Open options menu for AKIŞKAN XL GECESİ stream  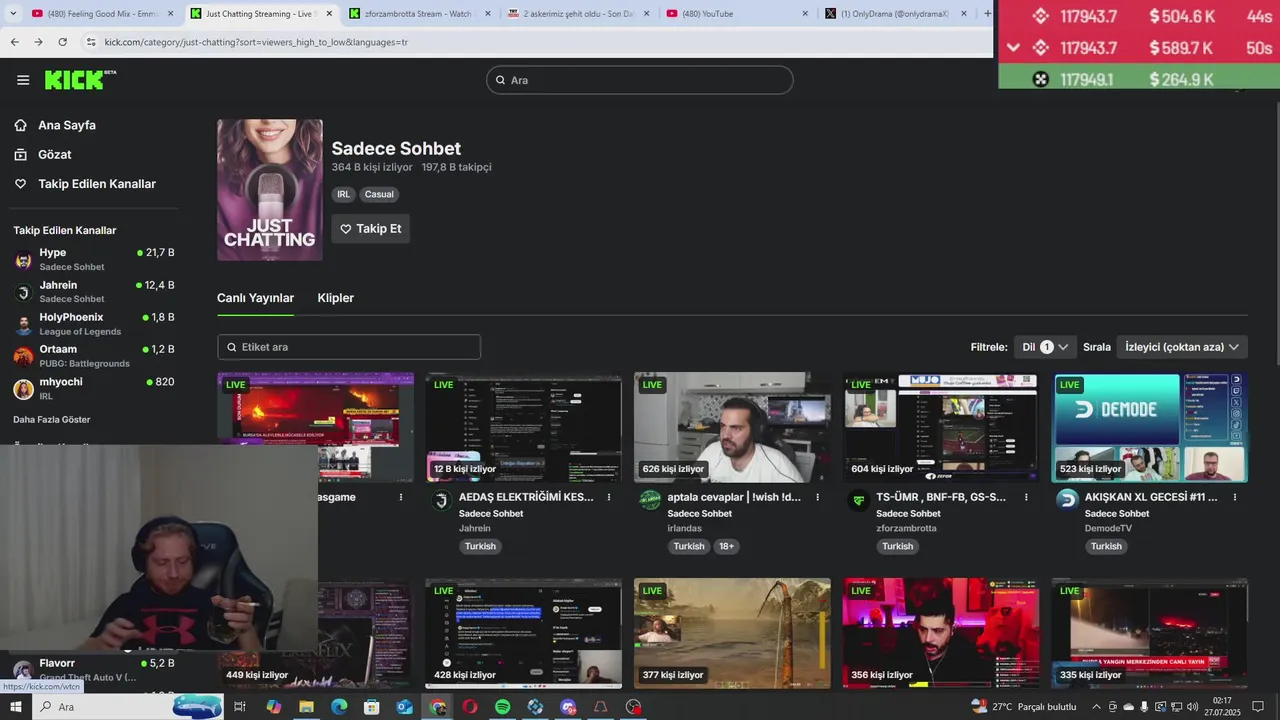click(x=1235, y=497)
